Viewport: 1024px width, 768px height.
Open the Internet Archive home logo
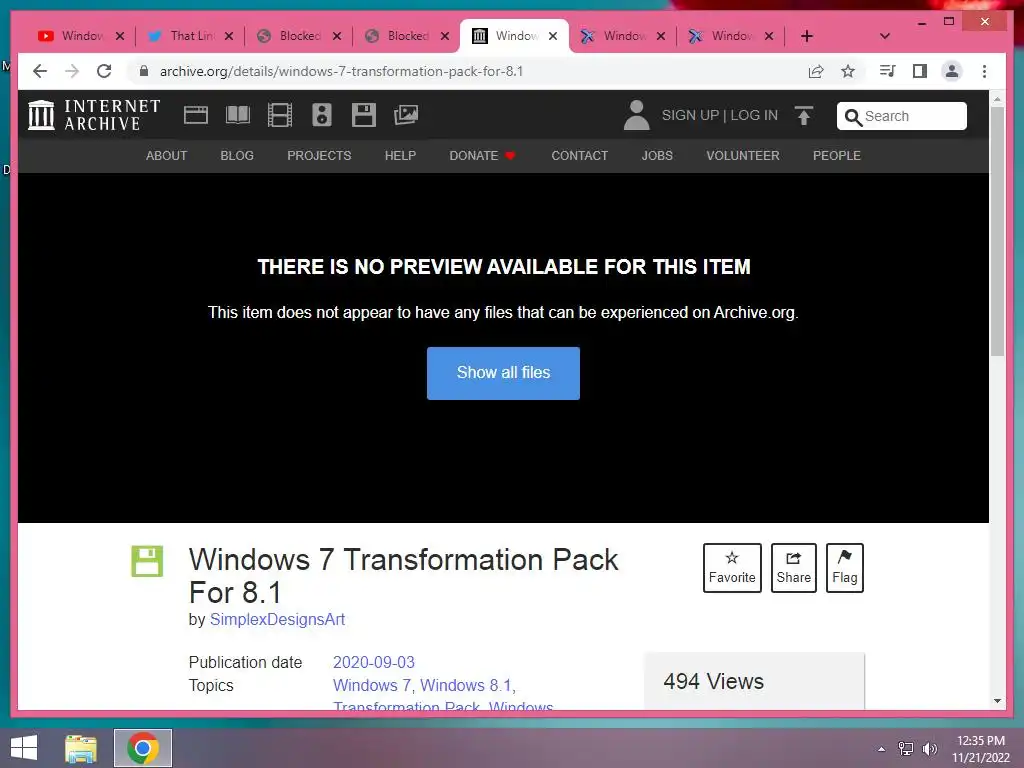click(x=94, y=115)
